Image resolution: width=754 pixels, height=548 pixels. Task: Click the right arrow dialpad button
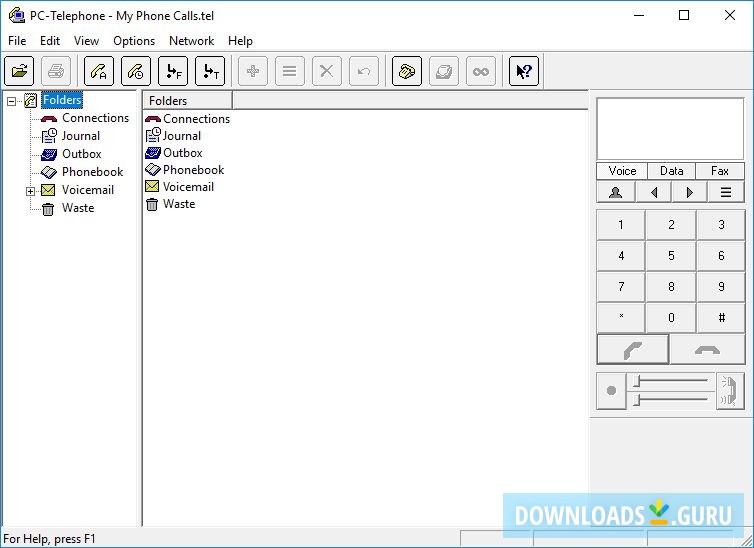click(690, 192)
